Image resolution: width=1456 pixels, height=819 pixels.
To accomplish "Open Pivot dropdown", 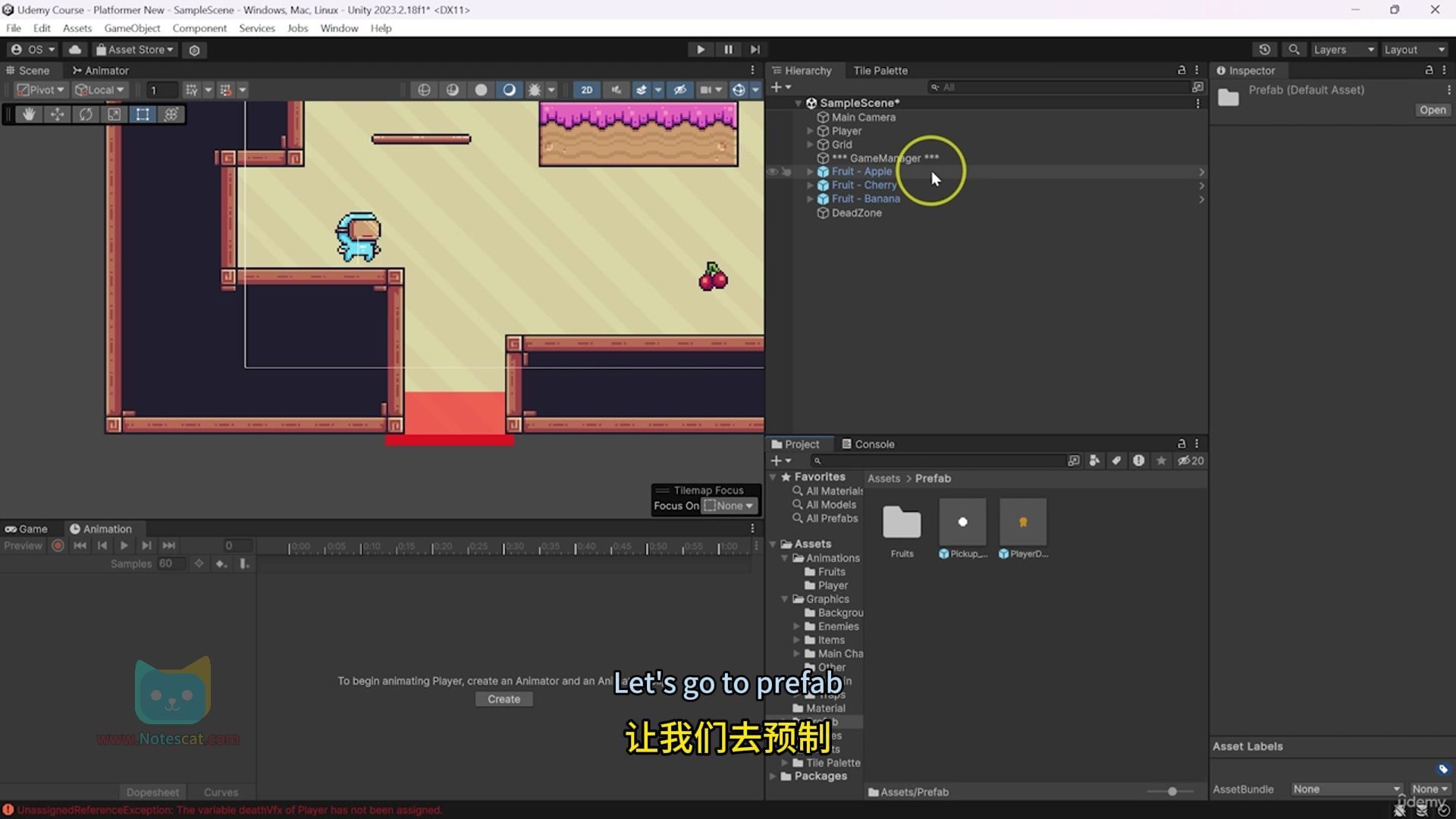I will point(40,89).
